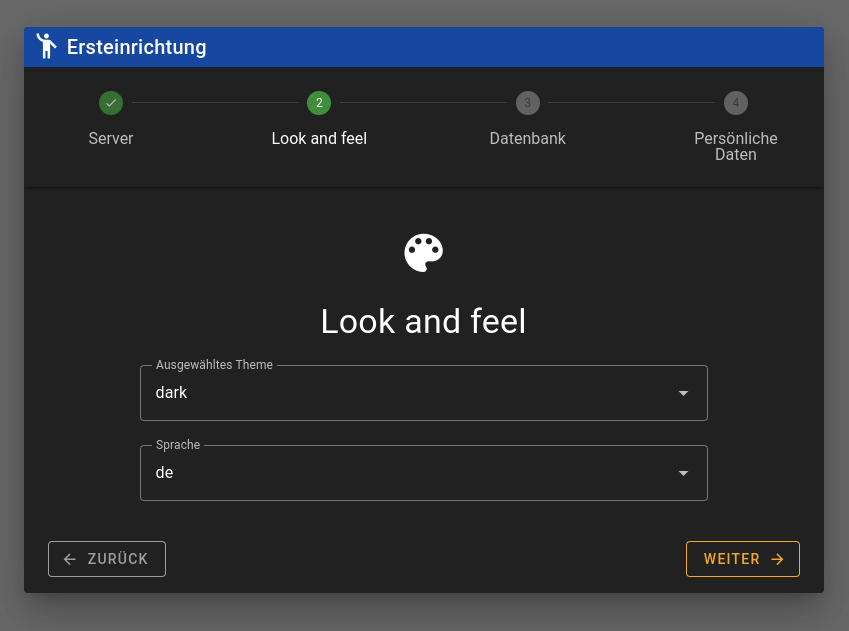Select the Look and feel step label
Image resolution: width=849 pixels, height=631 pixels.
319,139
